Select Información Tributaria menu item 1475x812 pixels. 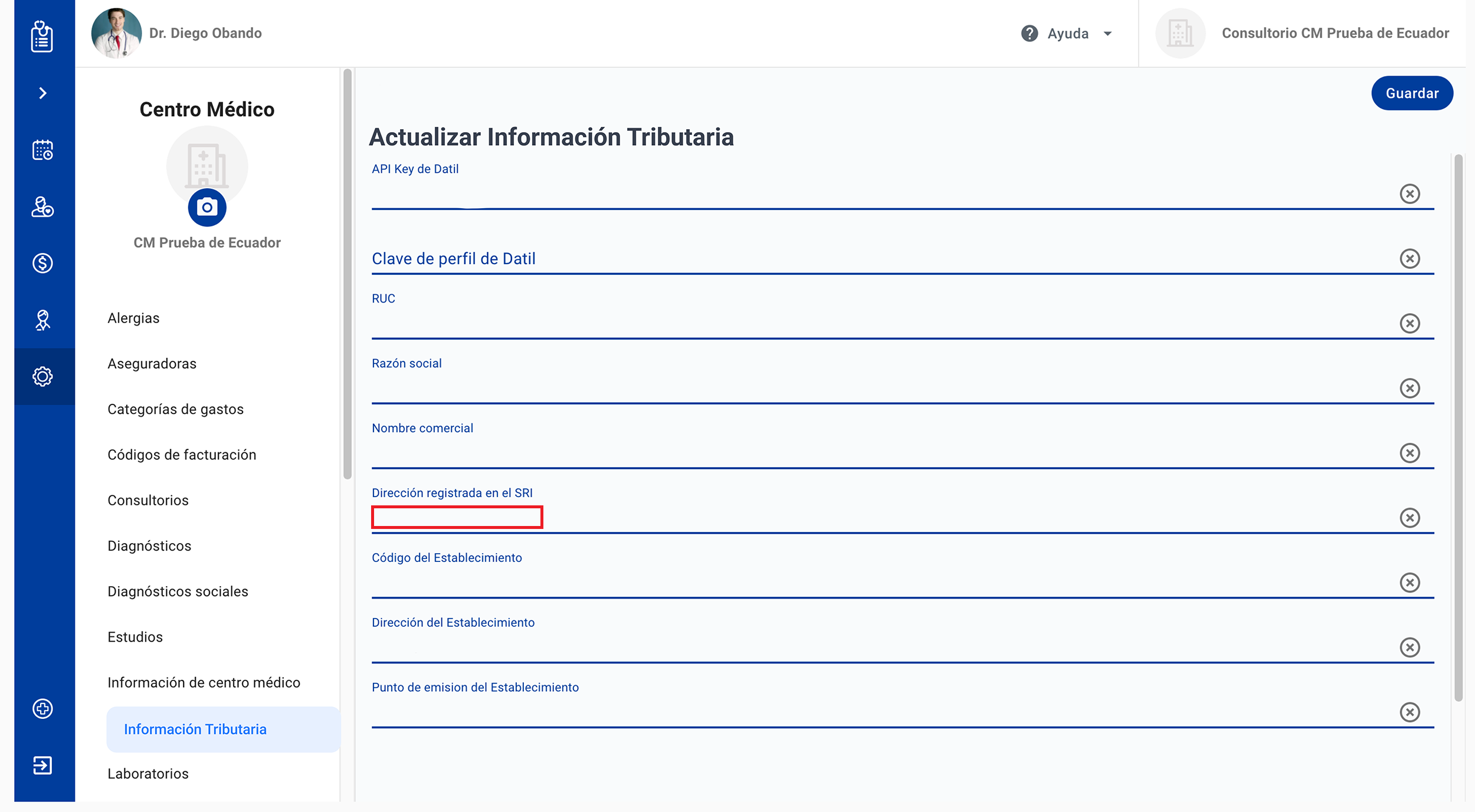195,729
